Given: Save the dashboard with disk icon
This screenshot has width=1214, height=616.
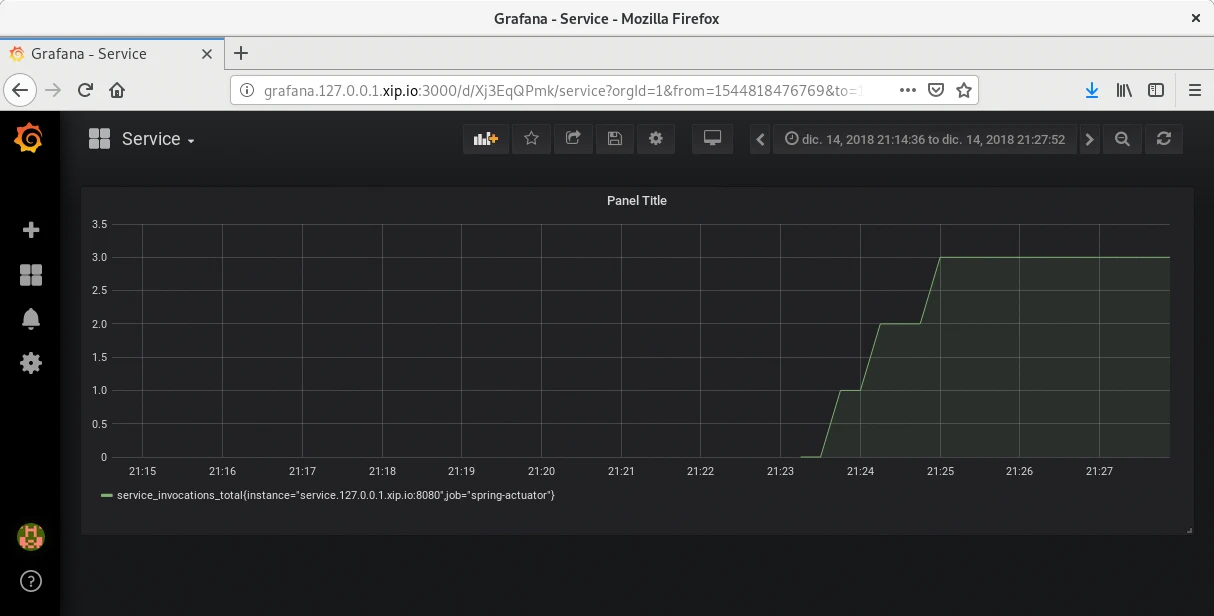Looking at the screenshot, I should (x=614, y=139).
